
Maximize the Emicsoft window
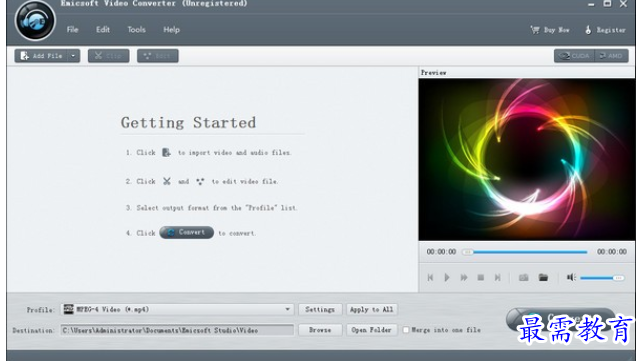pos(607,4)
